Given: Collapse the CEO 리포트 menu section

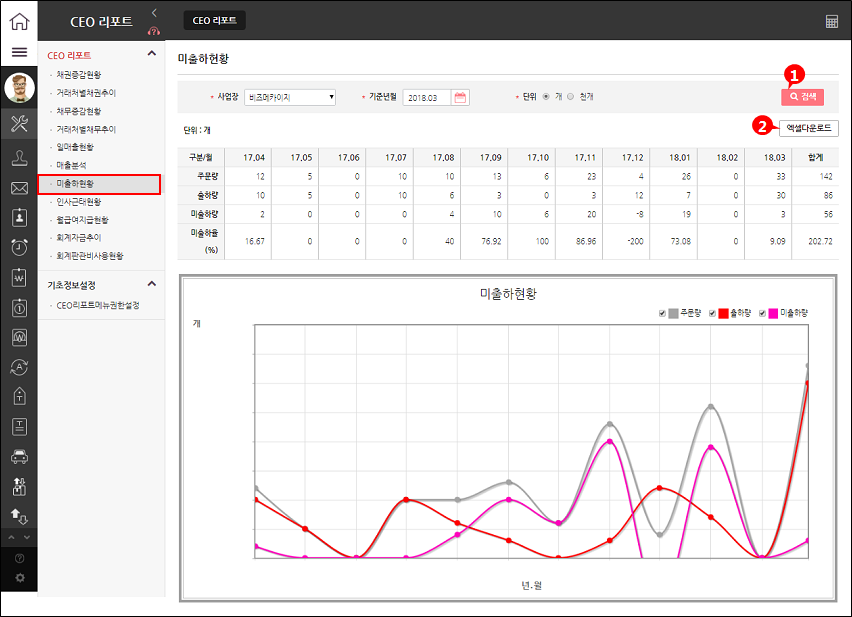Looking at the screenshot, I should click(152, 53).
